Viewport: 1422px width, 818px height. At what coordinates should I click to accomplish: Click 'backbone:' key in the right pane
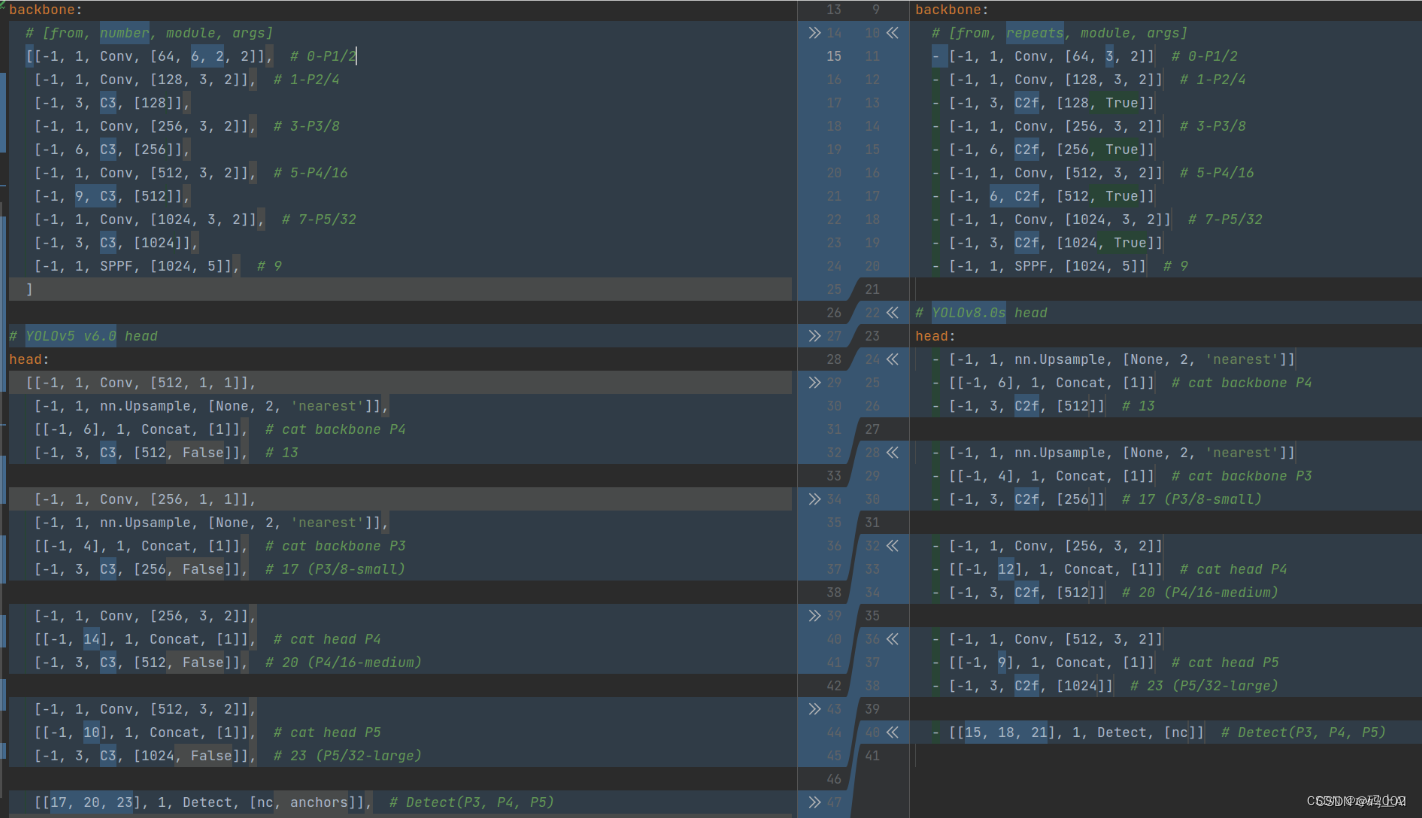click(x=953, y=10)
